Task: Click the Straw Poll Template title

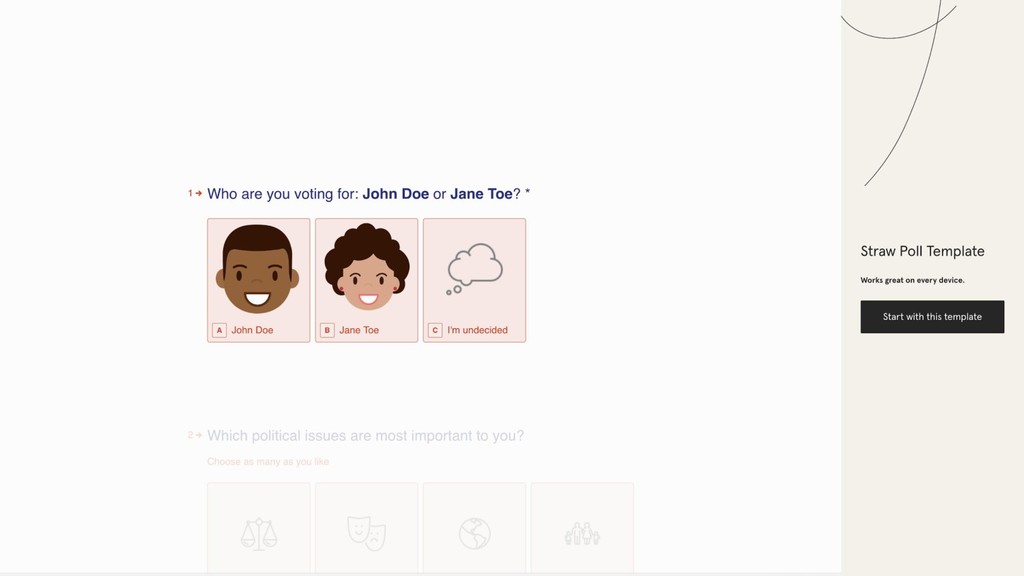Action: point(922,251)
